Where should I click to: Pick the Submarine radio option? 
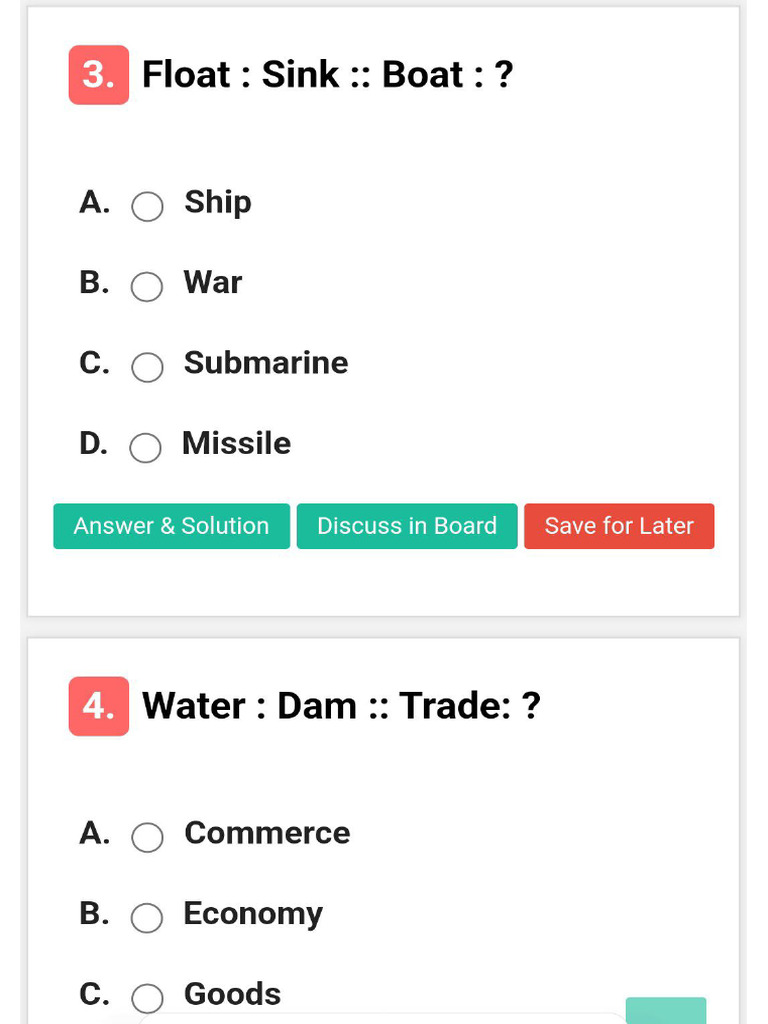point(148,367)
